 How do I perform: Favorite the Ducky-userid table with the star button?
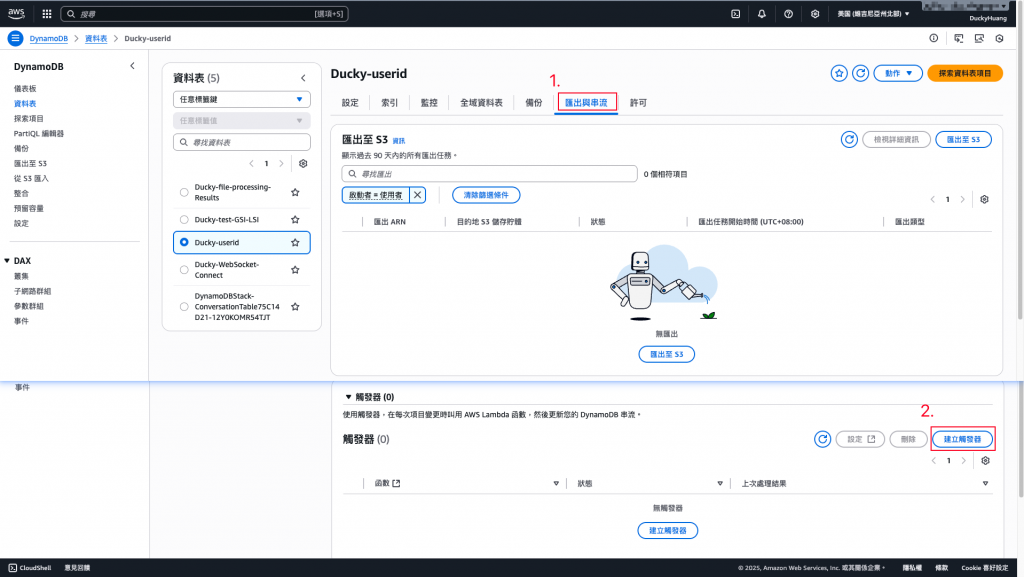click(x=839, y=73)
